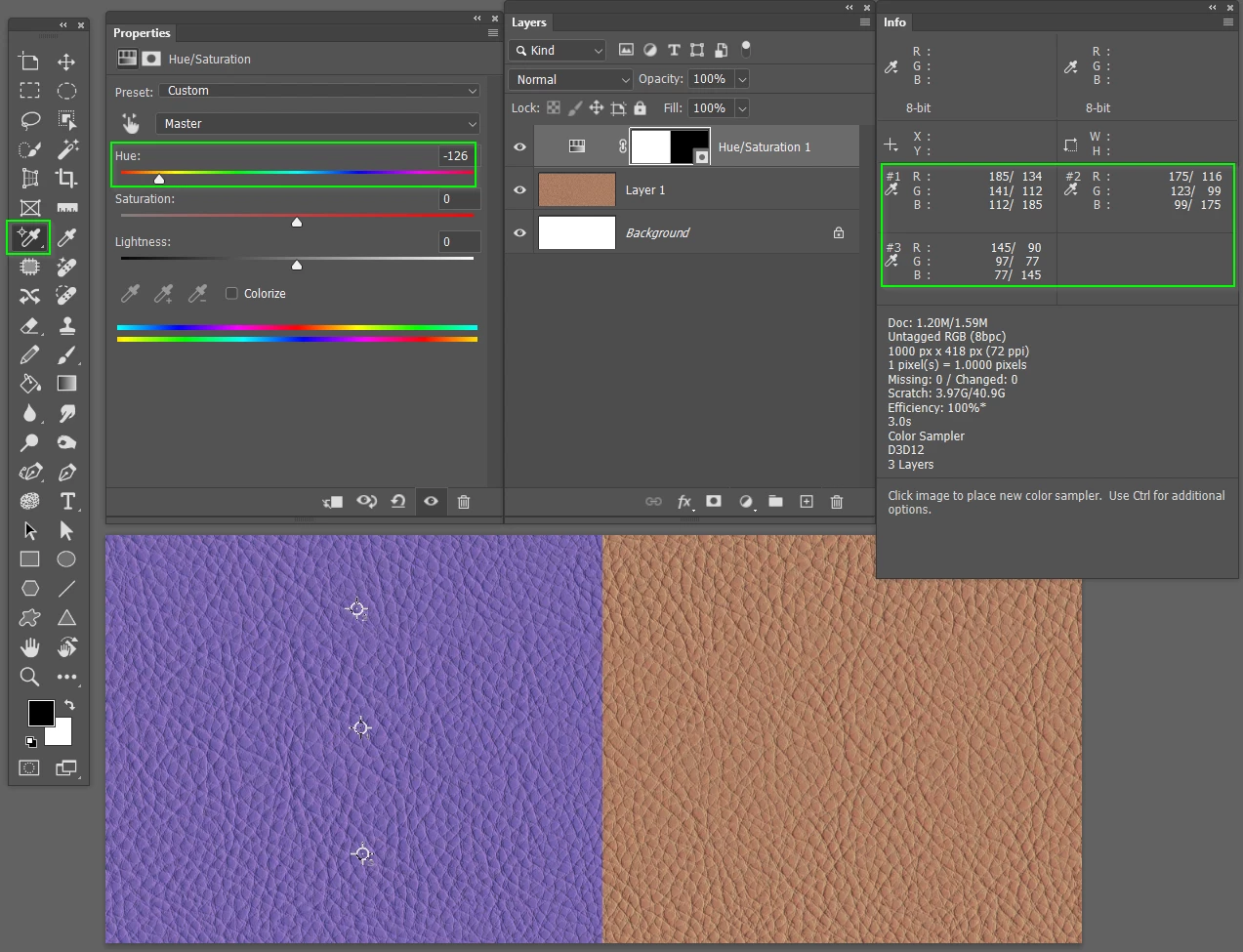Image resolution: width=1243 pixels, height=952 pixels.
Task: Open more tools ellipsis menu
Action: (x=66, y=677)
